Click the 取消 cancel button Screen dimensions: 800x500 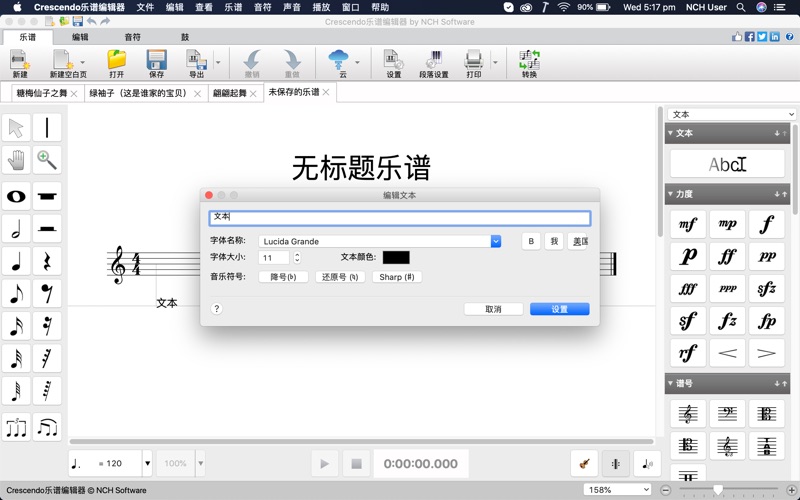493,309
